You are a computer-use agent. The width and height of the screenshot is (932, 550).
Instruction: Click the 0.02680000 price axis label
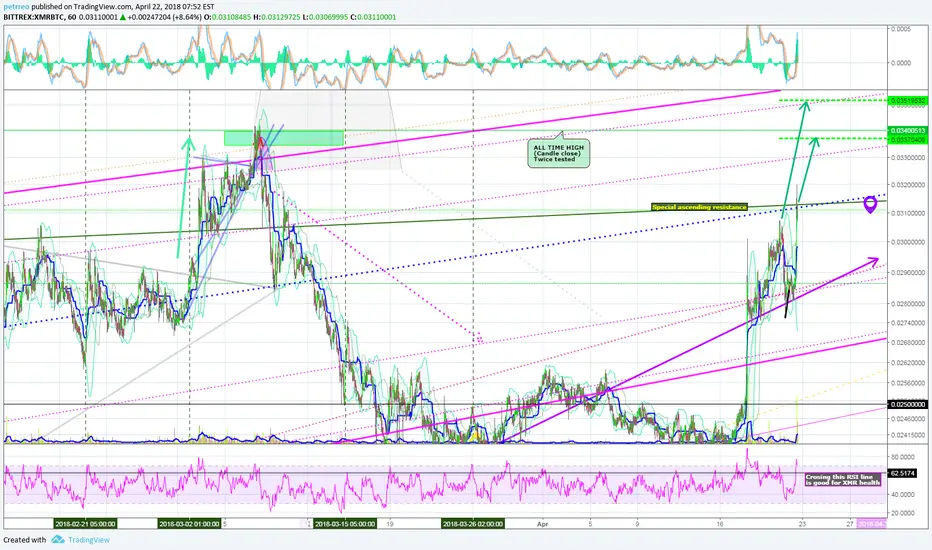tap(907, 342)
